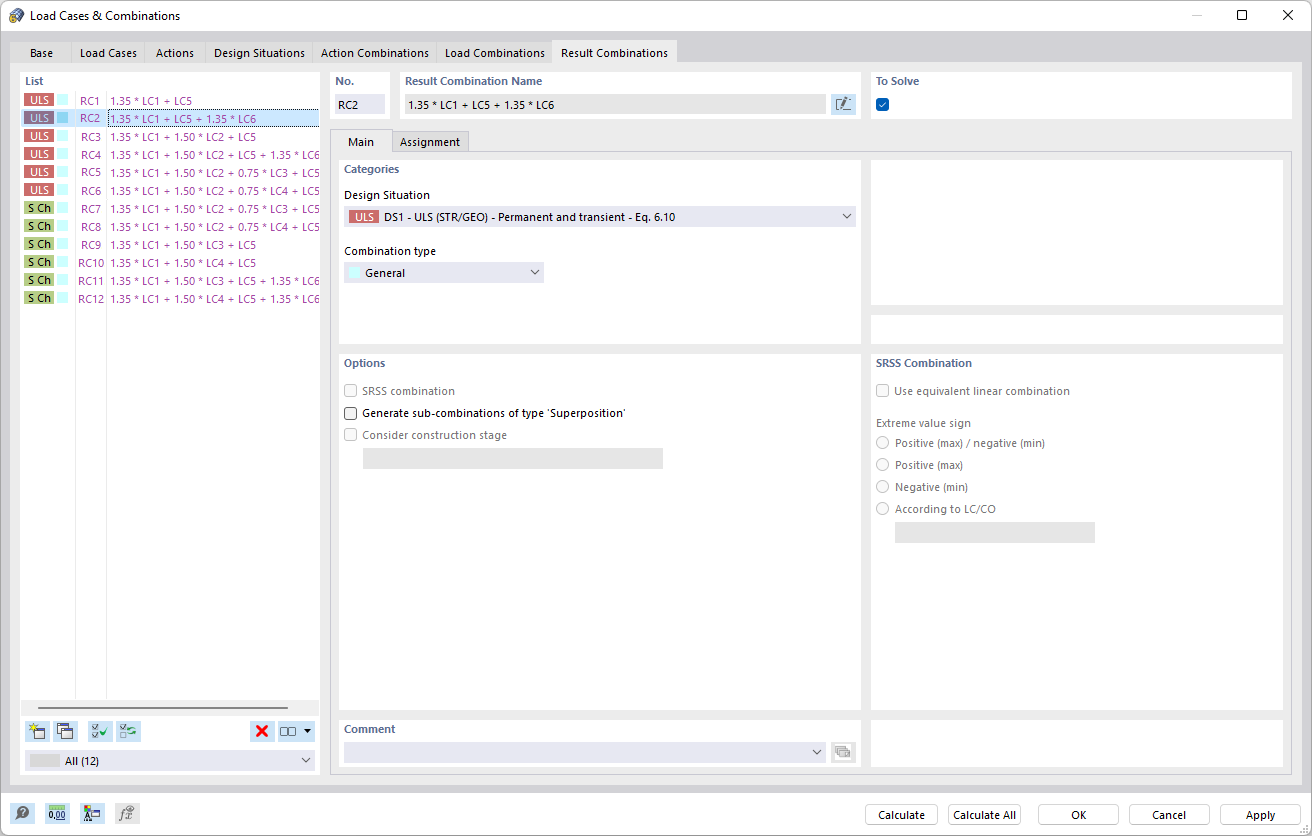Image resolution: width=1312 pixels, height=836 pixels.
Task: Create a new result combination
Action: pos(37,731)
